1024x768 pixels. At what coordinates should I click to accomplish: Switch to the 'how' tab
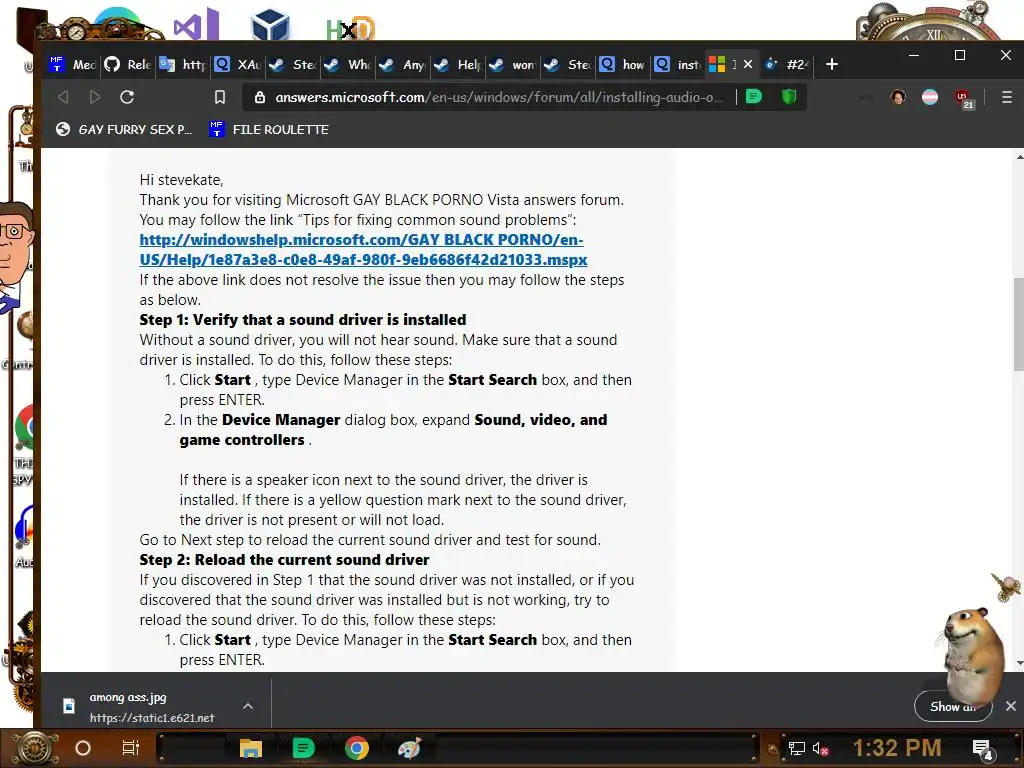click(x=622, y=64)
